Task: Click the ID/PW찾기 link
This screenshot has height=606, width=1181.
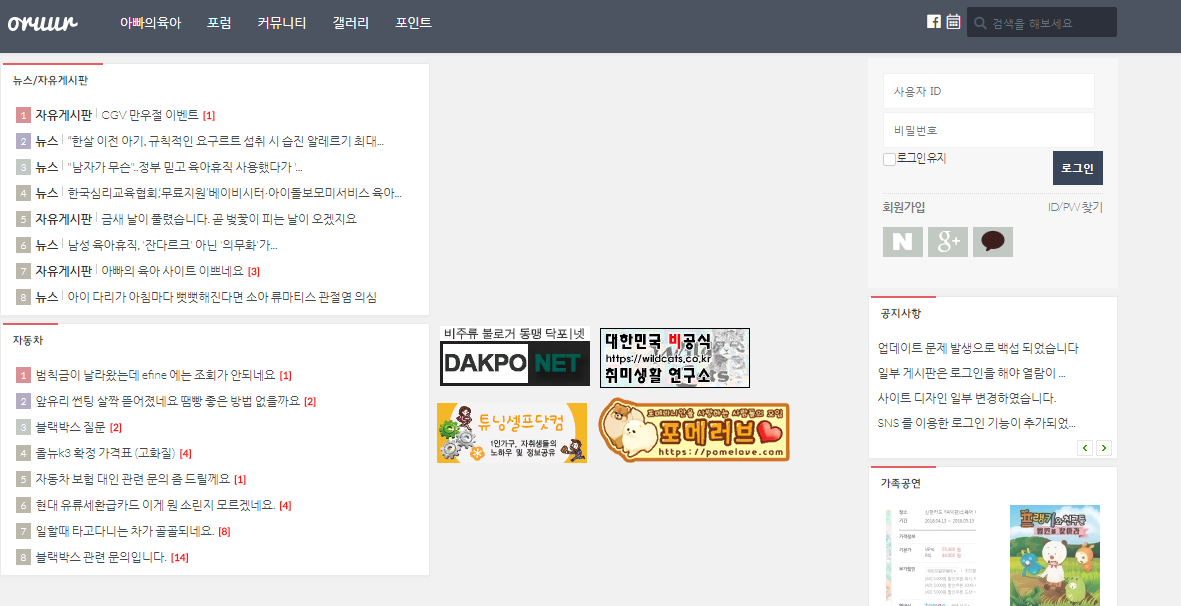Action: pos(1075,207)
